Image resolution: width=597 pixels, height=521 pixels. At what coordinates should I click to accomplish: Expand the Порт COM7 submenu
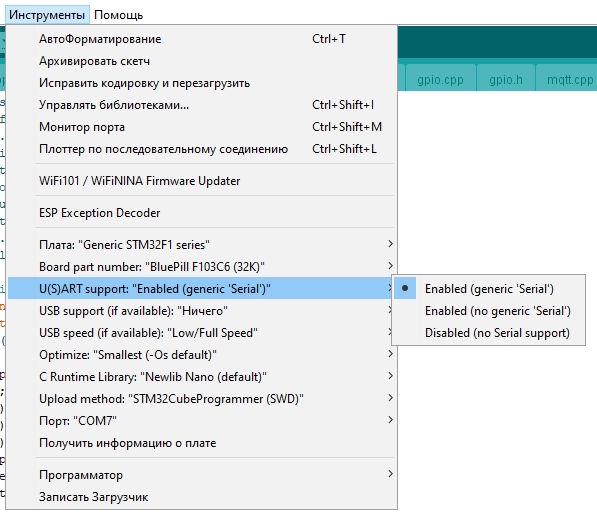coord(201,421)
